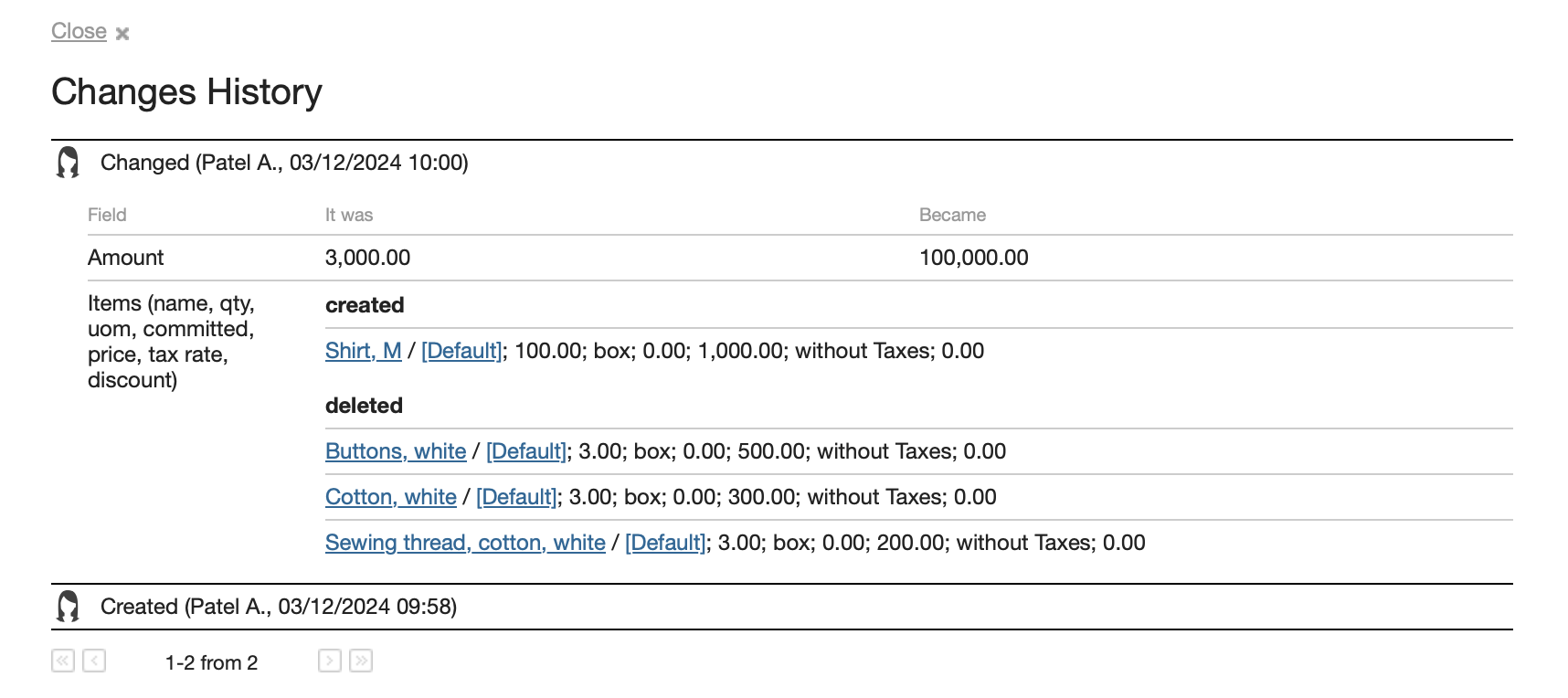Click the Close link at top
The image size is (1568, 698).
[79, 31]
